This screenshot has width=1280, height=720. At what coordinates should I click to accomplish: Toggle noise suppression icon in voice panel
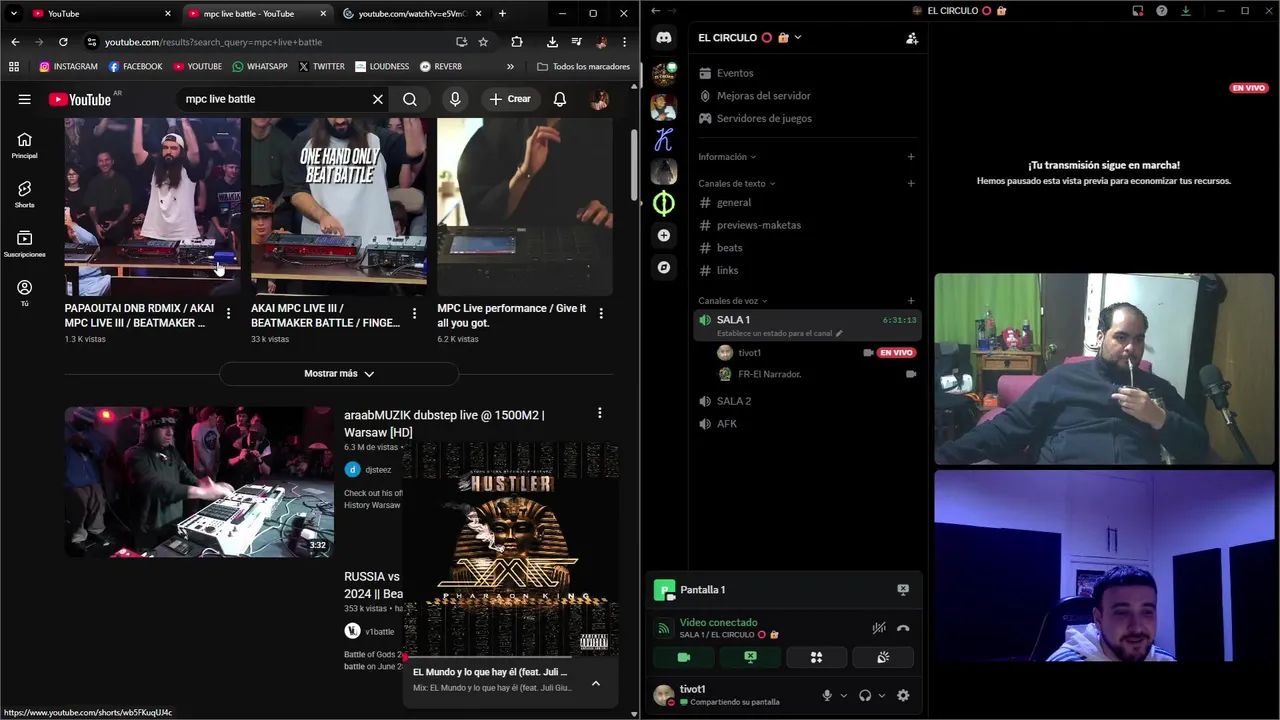[x=879, y=628]
